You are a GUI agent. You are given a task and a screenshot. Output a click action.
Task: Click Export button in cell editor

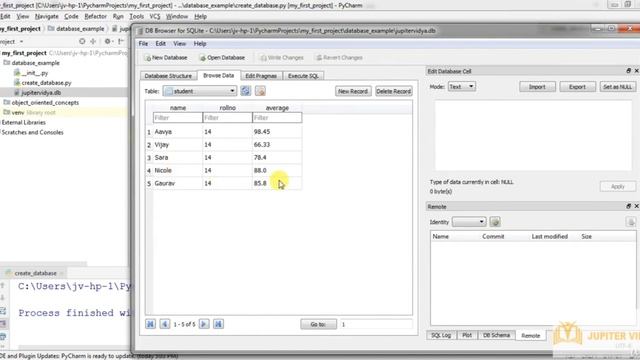(x=577, y=87)
